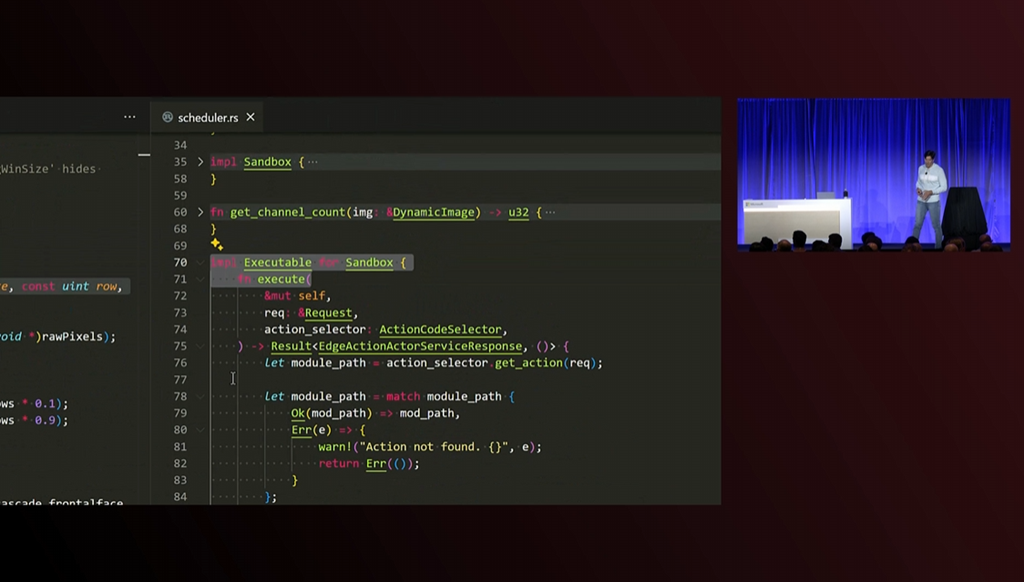Click the left editor minimap marker
This screenshot has width=1024, height=582.
144,155
